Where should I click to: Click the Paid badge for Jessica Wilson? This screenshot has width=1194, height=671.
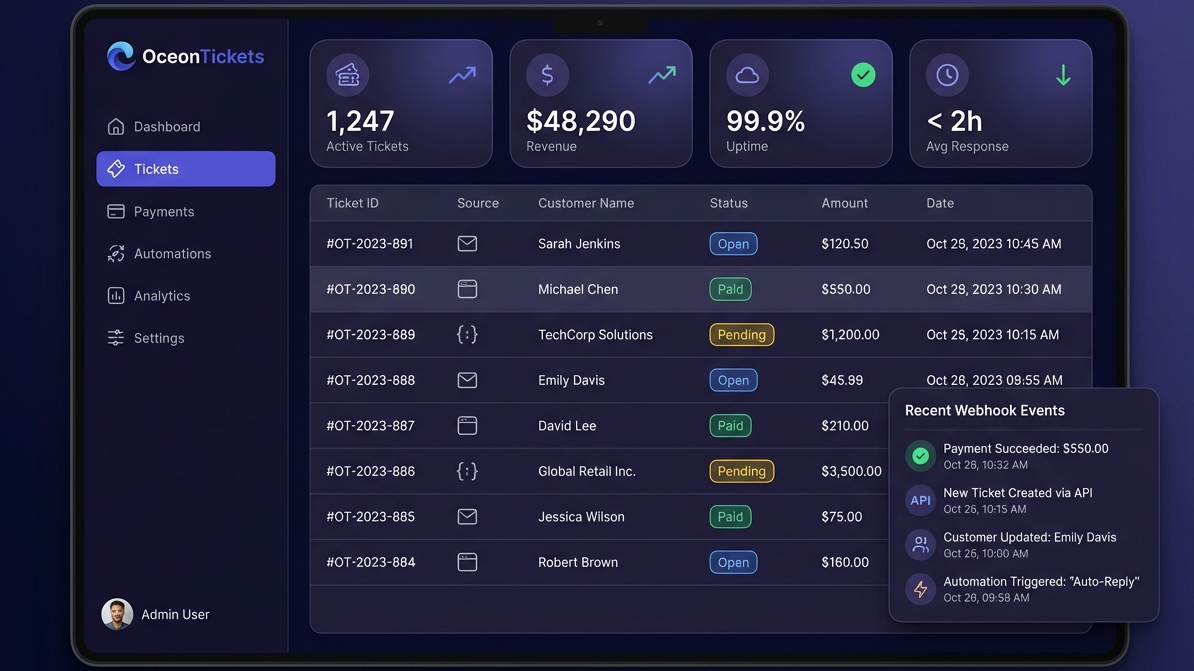click(x=730, y=517)
